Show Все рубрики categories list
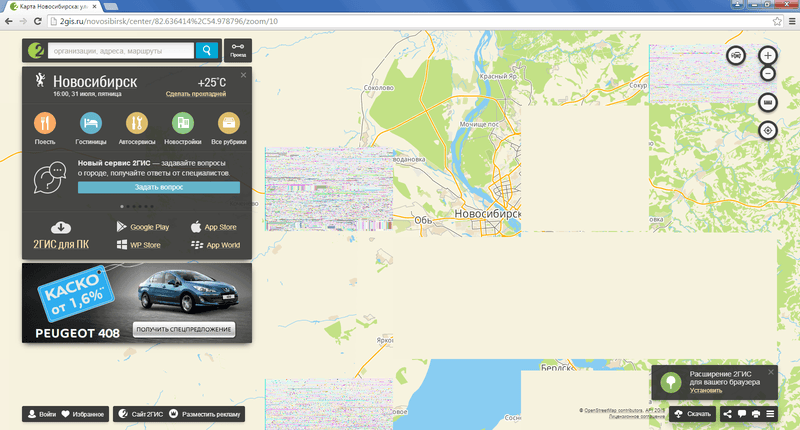 click(229, 123)
